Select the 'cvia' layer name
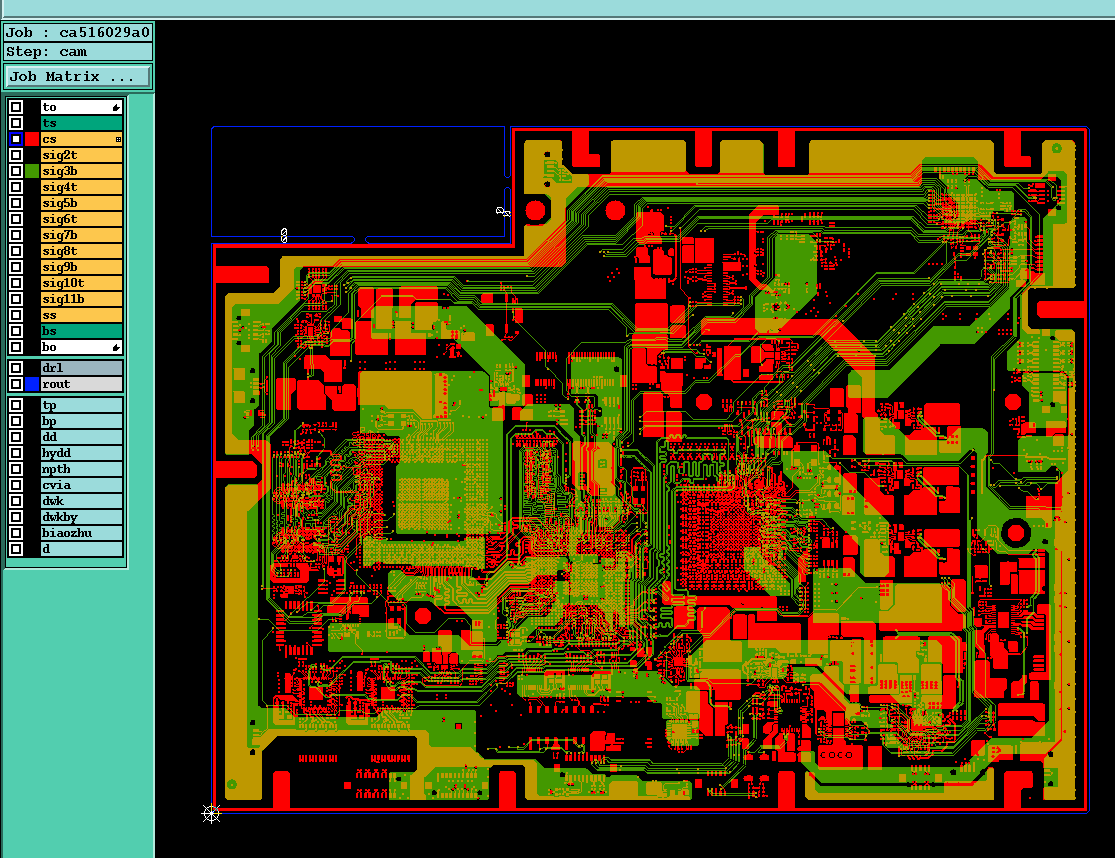The width and height of the screenshot is (1115, 858). tap(82, 486)
